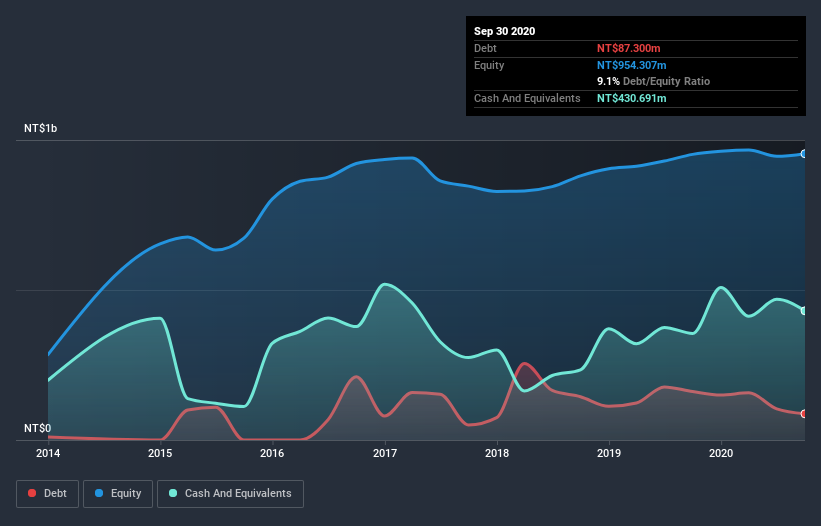Screen dimensions: 821x526
Task: Click the 2018 axis label
Action: [x=497, y=453]
